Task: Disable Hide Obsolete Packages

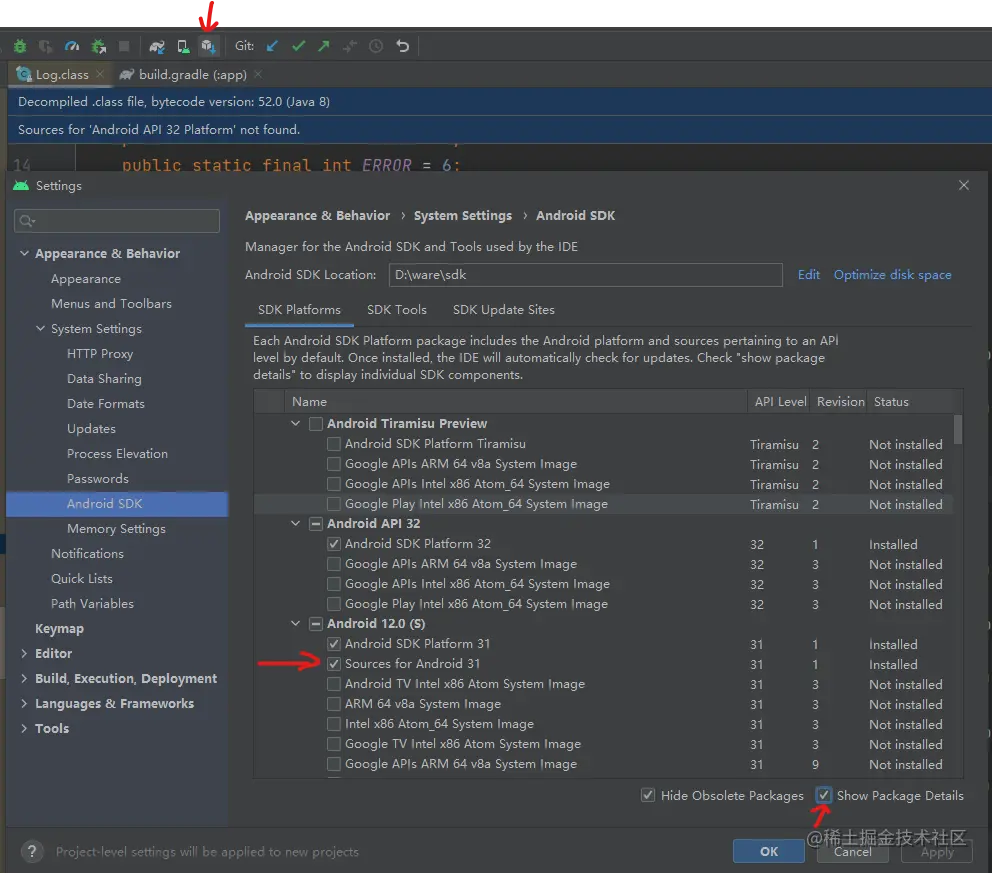Action: (649, 795)
